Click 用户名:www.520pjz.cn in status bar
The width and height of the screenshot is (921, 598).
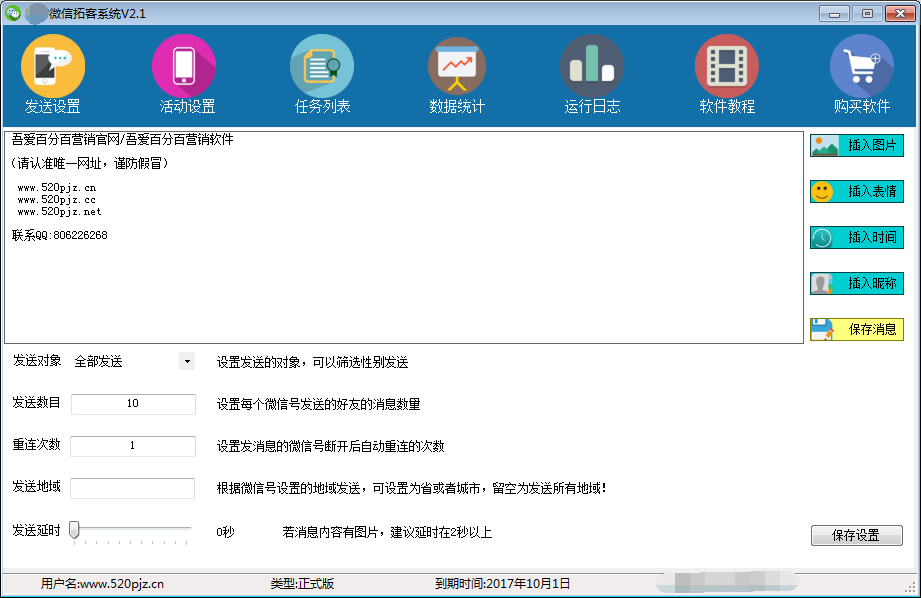pyautogui.click(x=102, y=583)
